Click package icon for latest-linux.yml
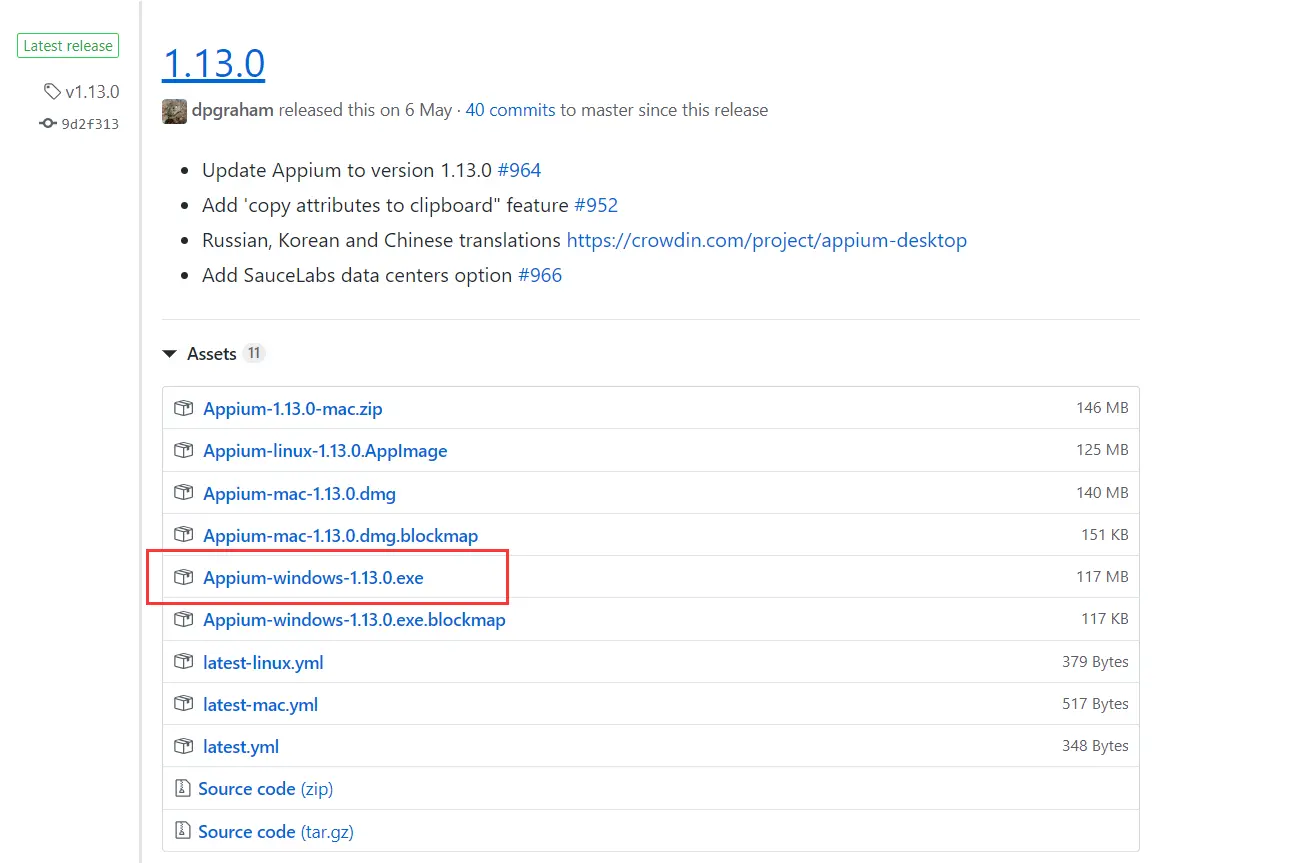Screen dimensions: 1297x863 point(183,661)
